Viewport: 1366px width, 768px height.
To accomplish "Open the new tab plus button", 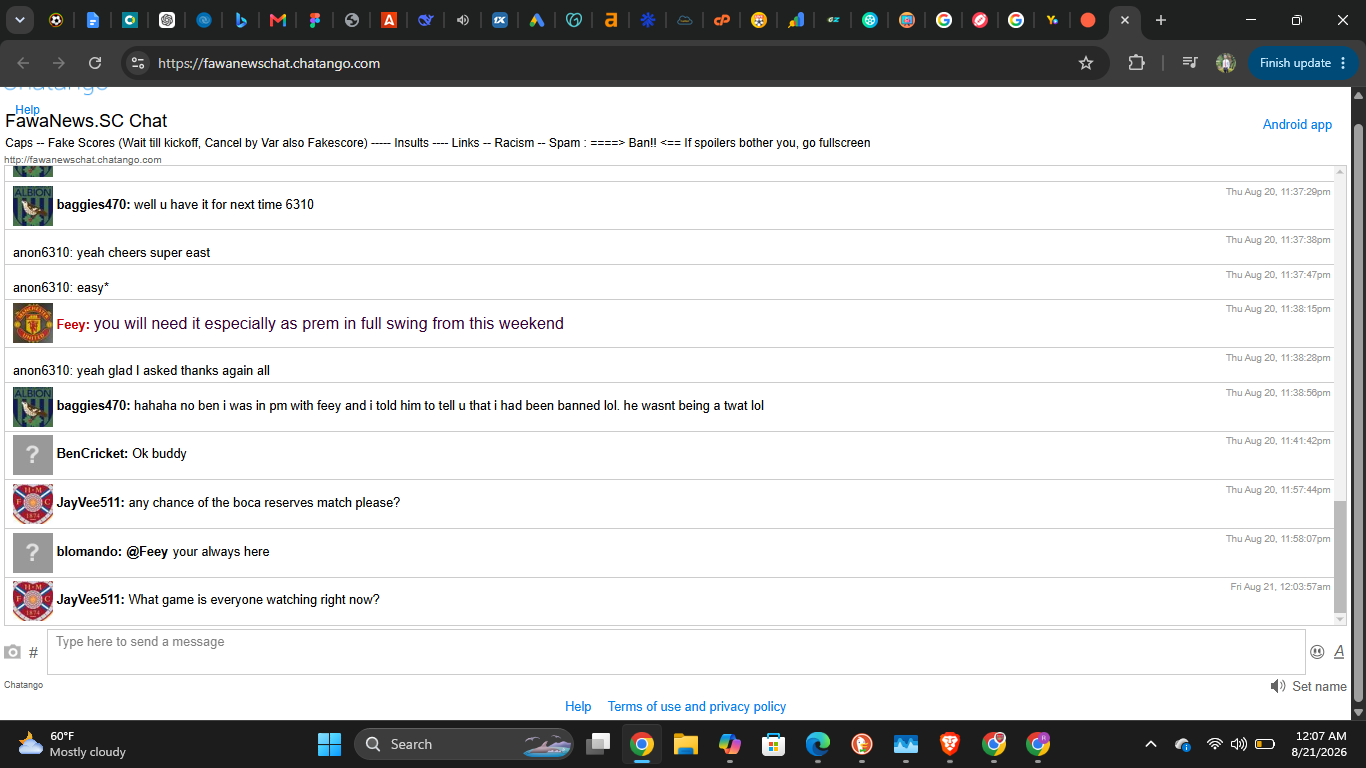I will (x=1160, y=20).
